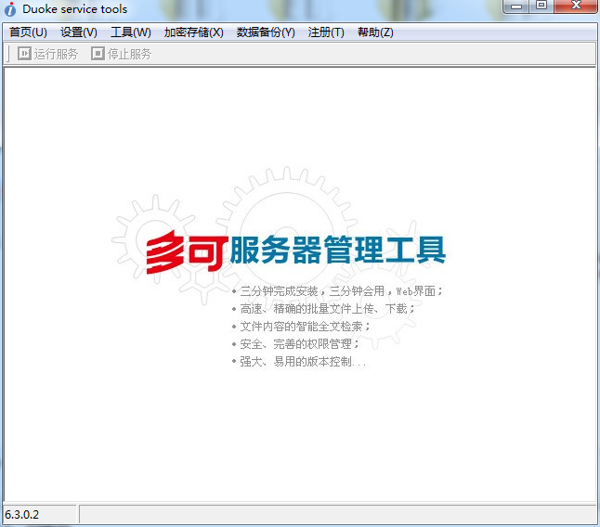Open the 加密存储(X) menu
The image size is (600, 527).
(194, 32)
